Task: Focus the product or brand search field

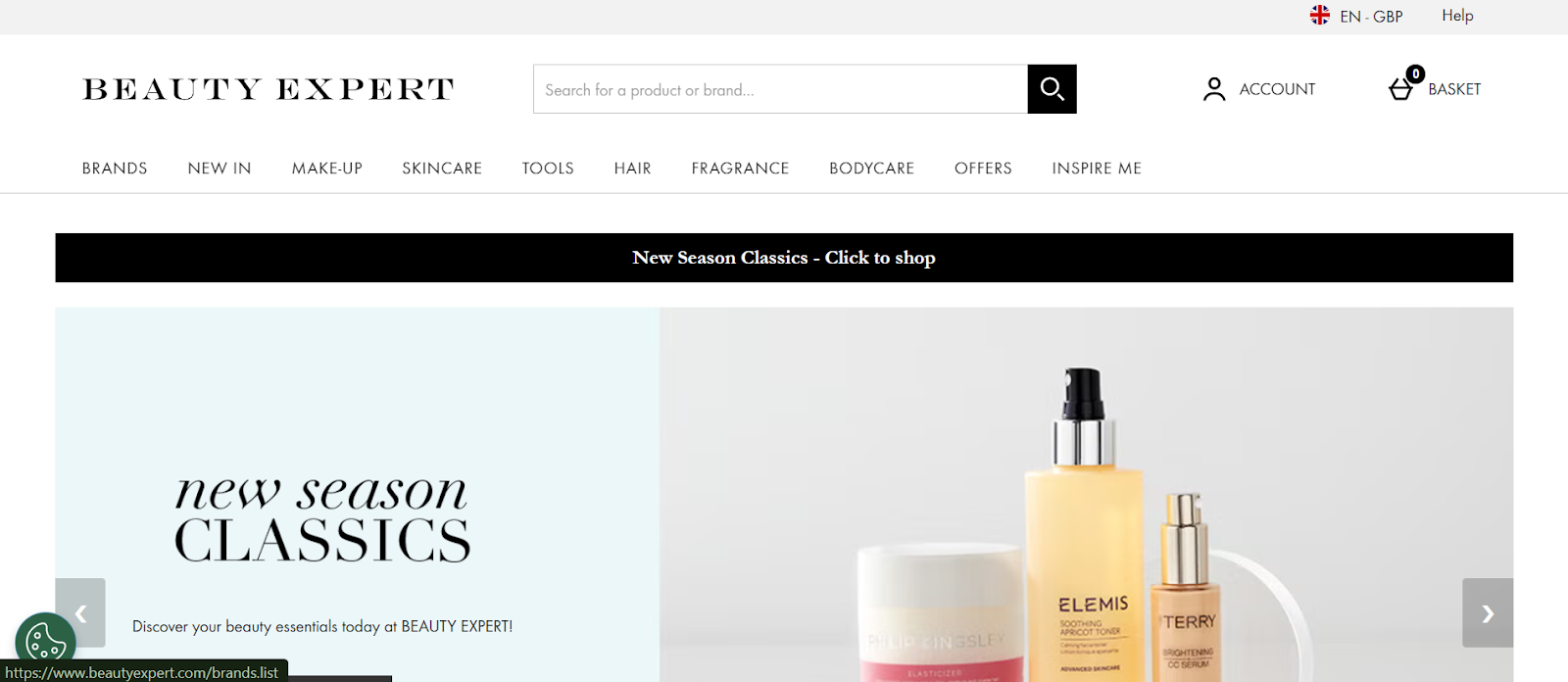Action: (780, 89)
